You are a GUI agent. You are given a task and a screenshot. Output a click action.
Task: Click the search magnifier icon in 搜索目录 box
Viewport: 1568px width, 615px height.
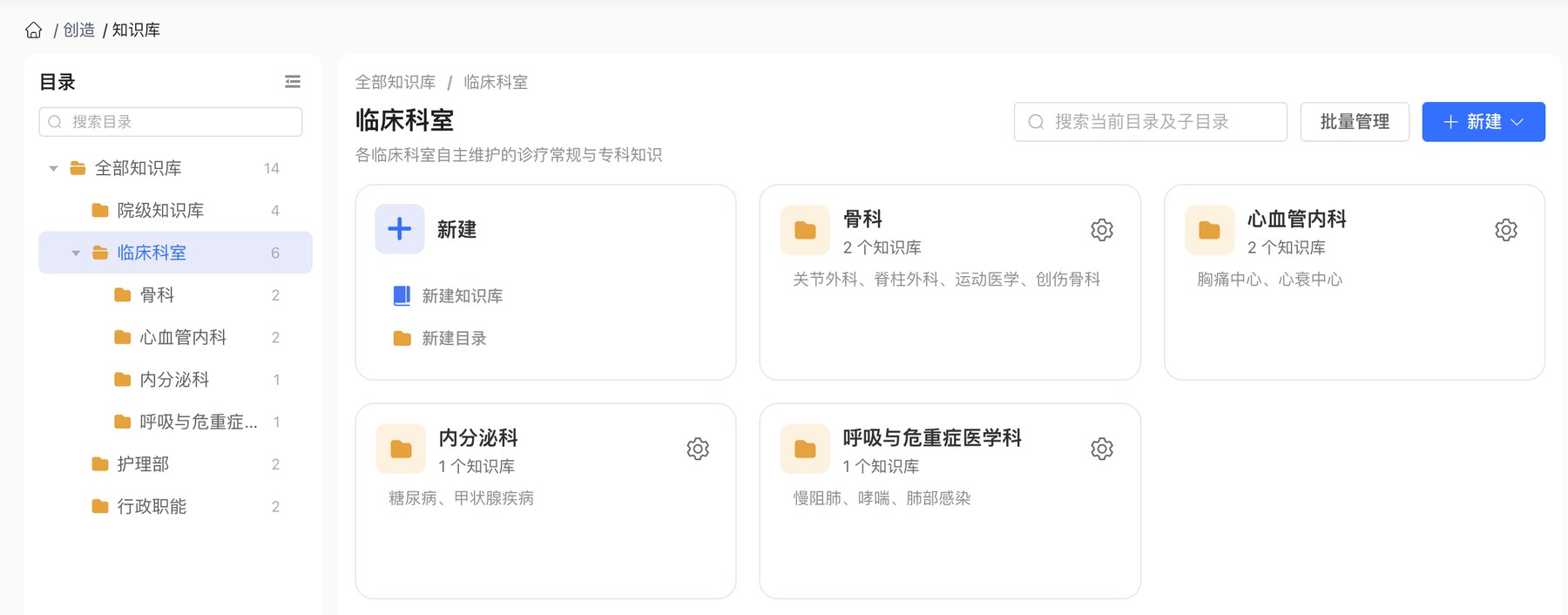click(55, 122)
